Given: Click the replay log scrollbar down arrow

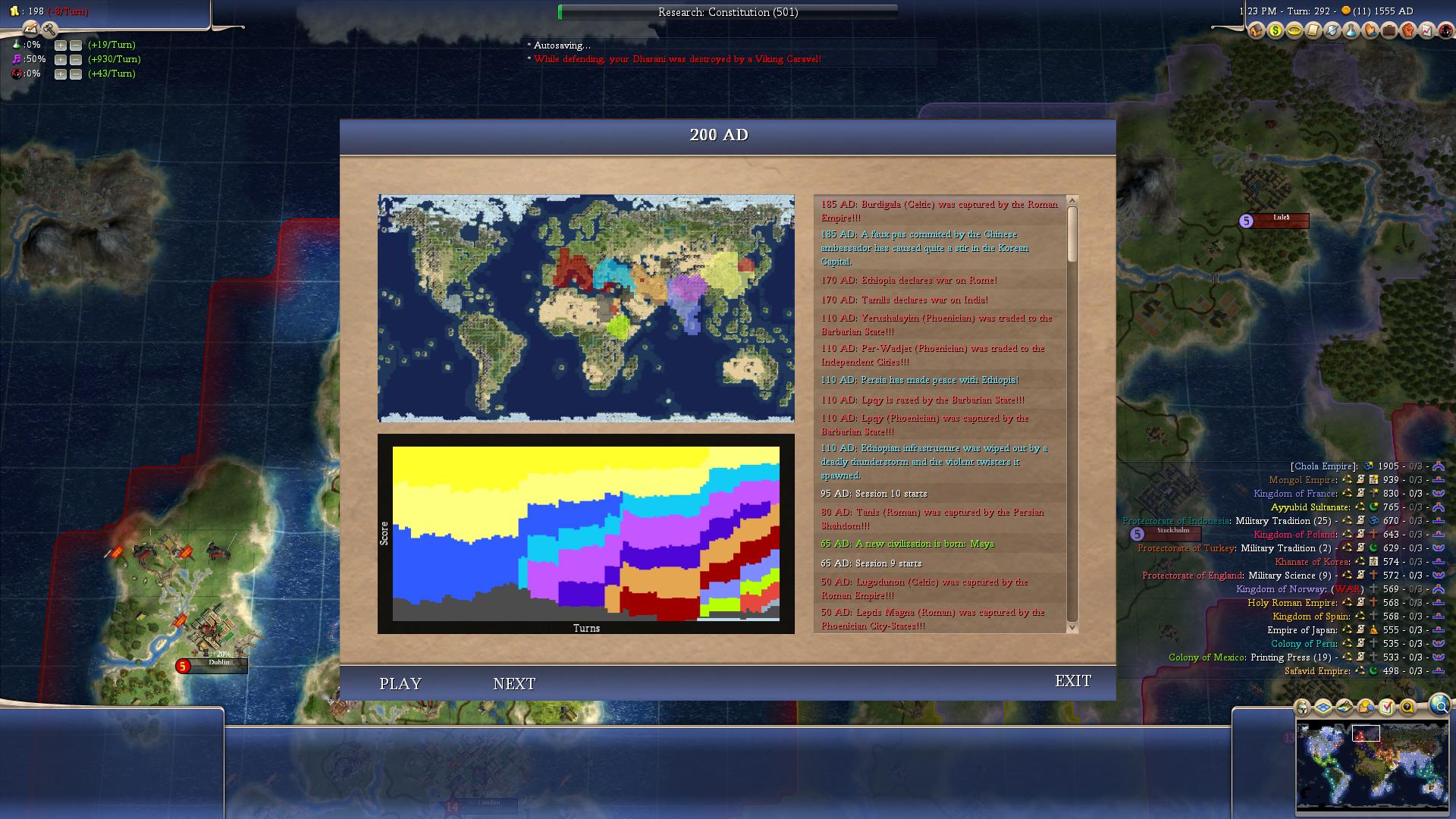Looking at the screenshot, I should pos(1072,627).
